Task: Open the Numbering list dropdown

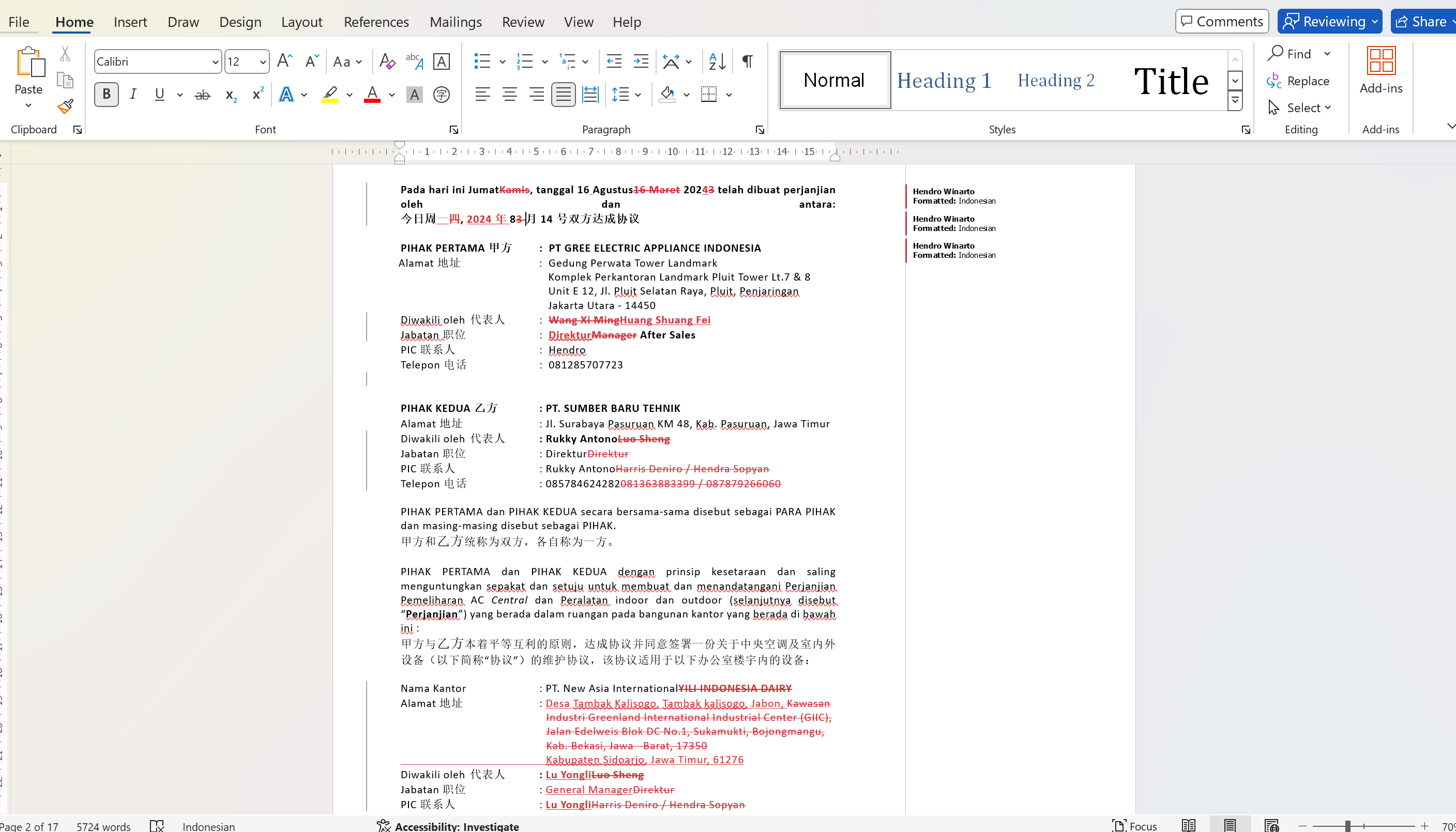Action: [x=545, y=61]
